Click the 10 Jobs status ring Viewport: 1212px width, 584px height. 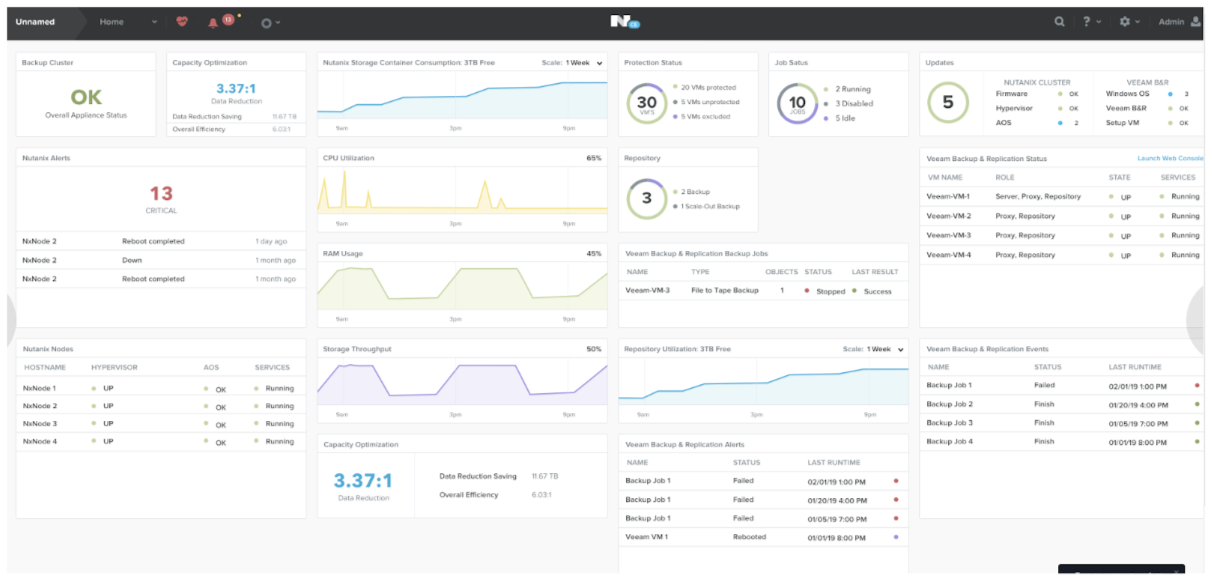[x=797, y=102]
